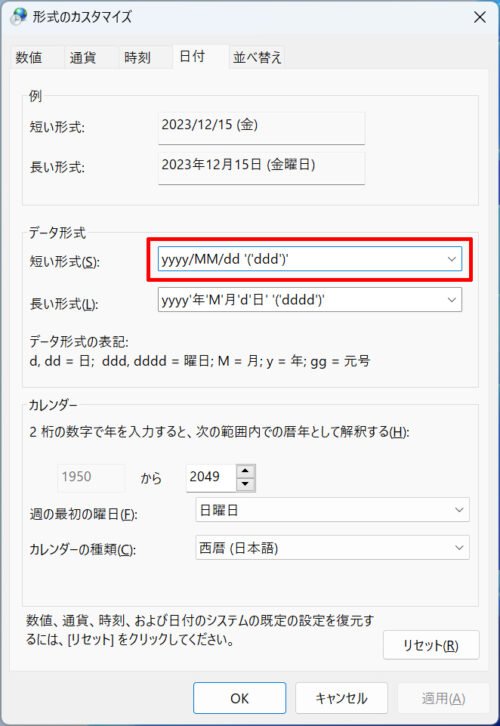
Task: Click the 長い形式 example field showing 2023年12月15日
Action: pyautogui.click(x=261, y=168)
